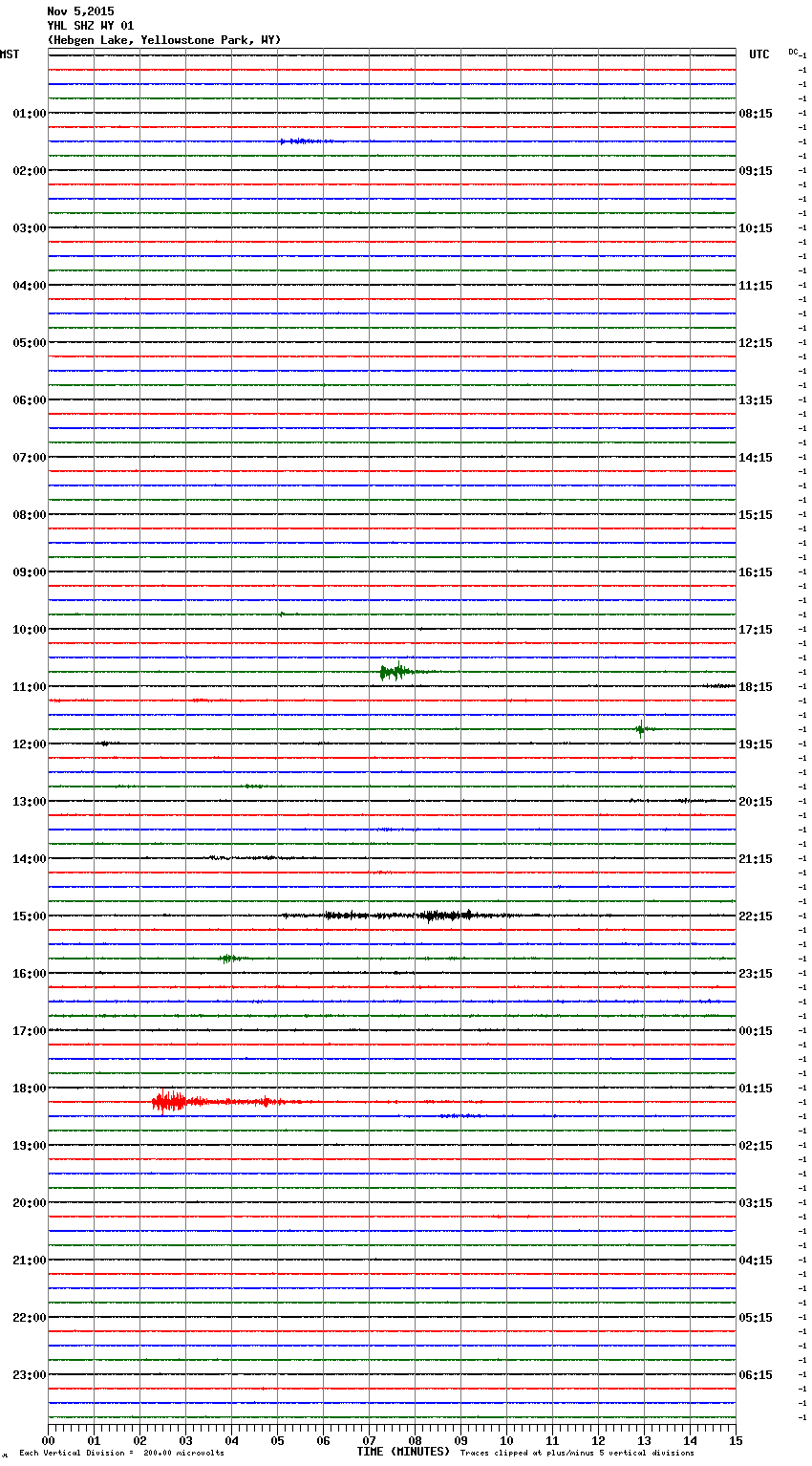Screen dimensions: 812x1466
Task: Click the '00' minute tick label
Action: point(48,1440)
